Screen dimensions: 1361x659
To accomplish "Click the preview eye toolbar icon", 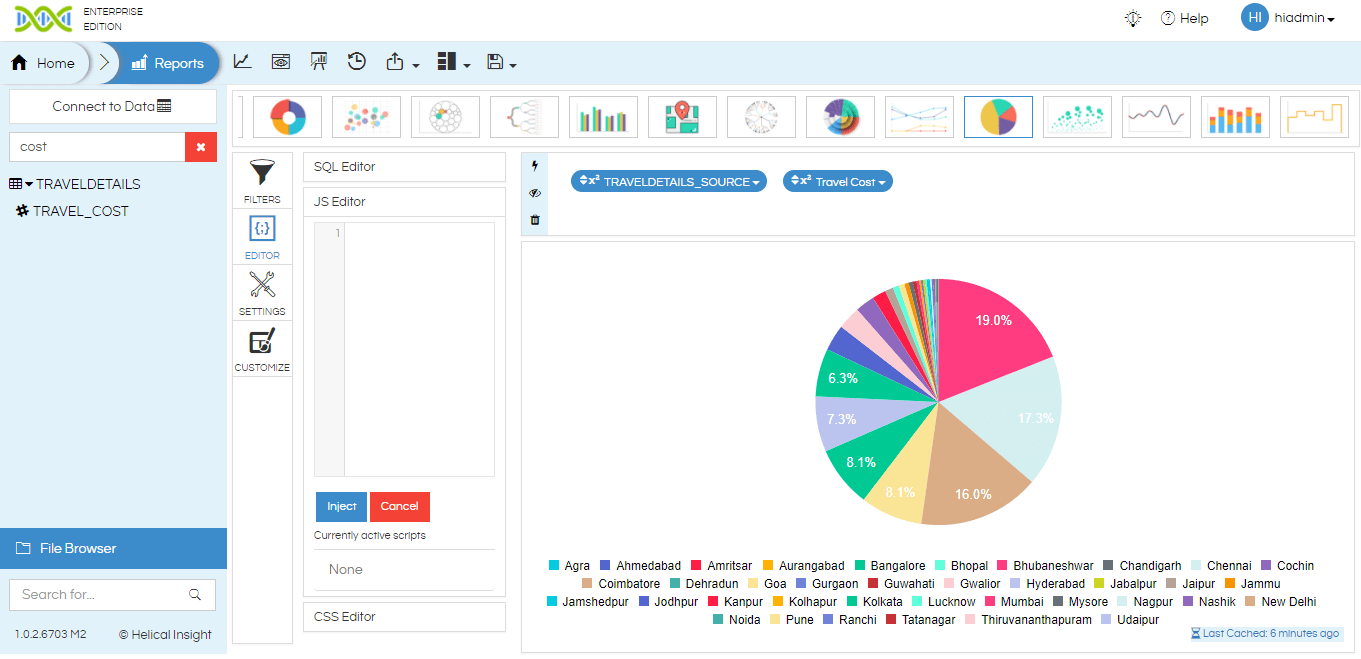I will (x=281, y=62).
